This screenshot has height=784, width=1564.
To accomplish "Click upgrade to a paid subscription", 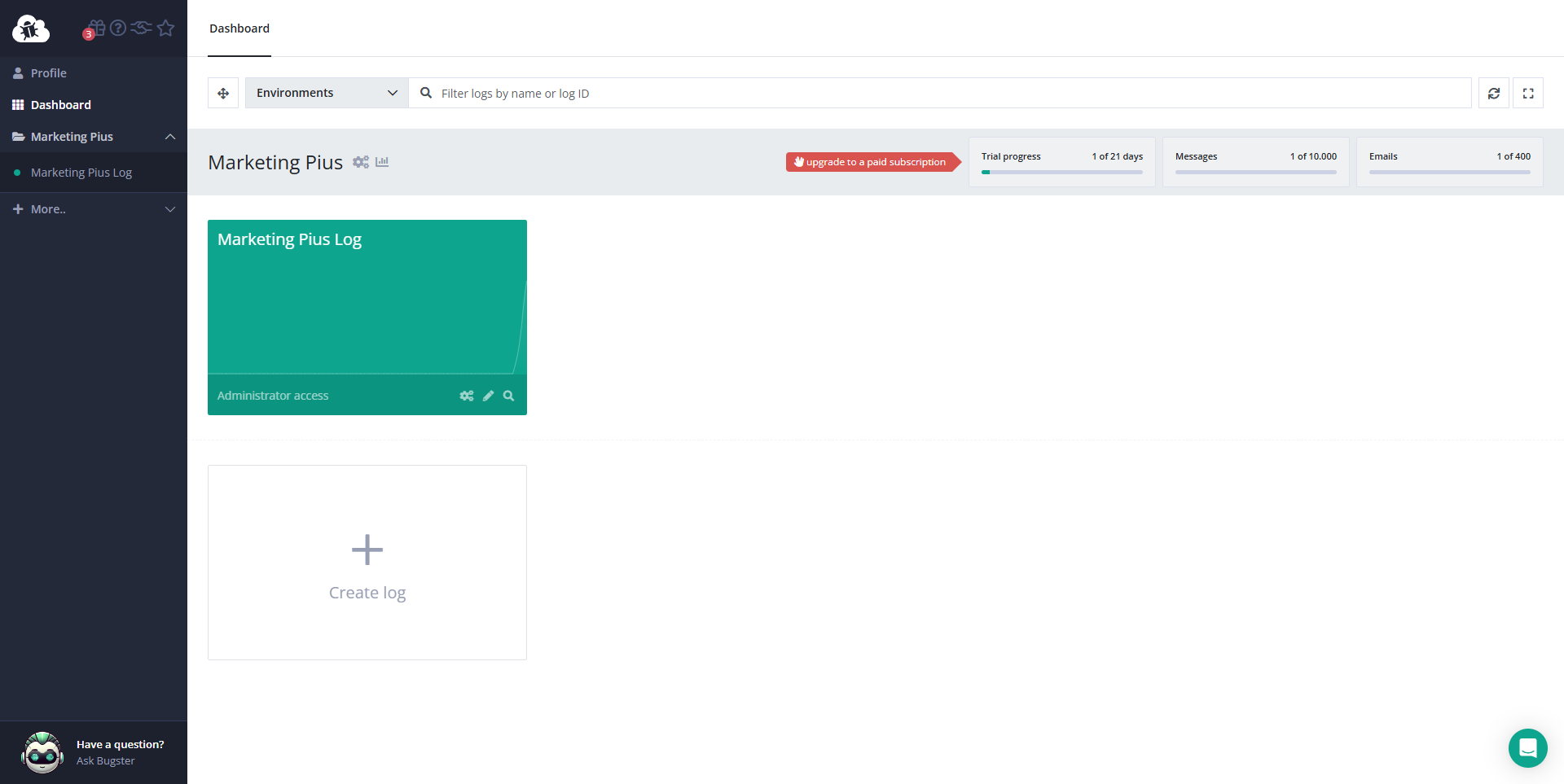I will pos(872,162).
